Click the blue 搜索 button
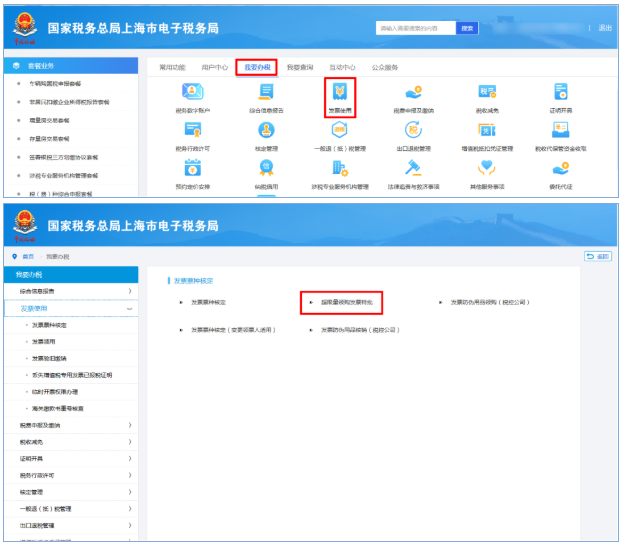Screen dimensions: 623x546 467,28
